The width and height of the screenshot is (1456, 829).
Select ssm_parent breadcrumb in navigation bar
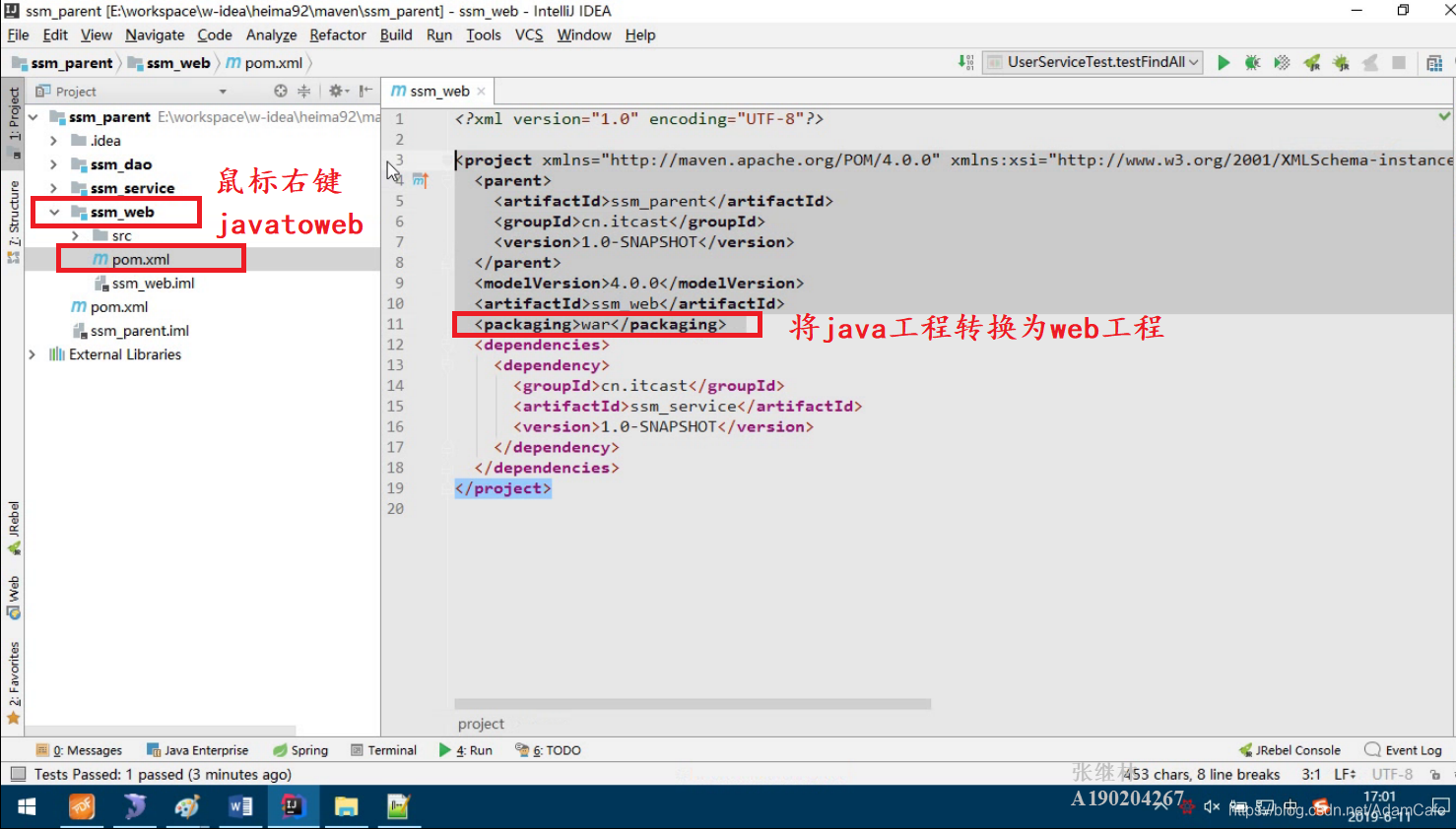click(x=63, y=63)
